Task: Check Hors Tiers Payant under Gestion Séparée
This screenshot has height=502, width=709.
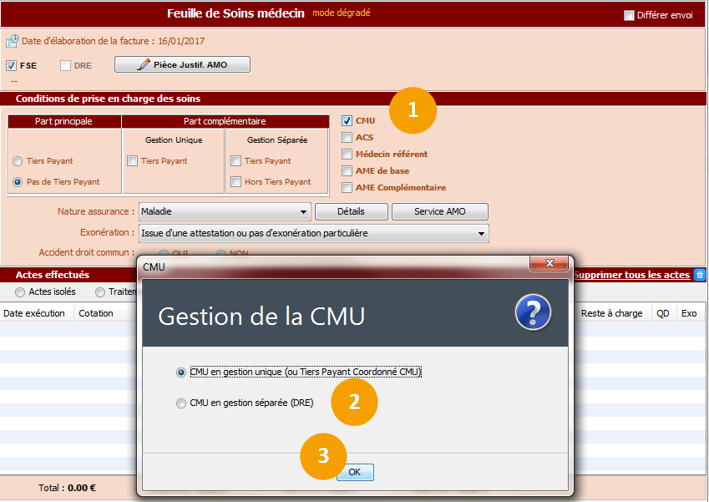Action: coord(236,182)
